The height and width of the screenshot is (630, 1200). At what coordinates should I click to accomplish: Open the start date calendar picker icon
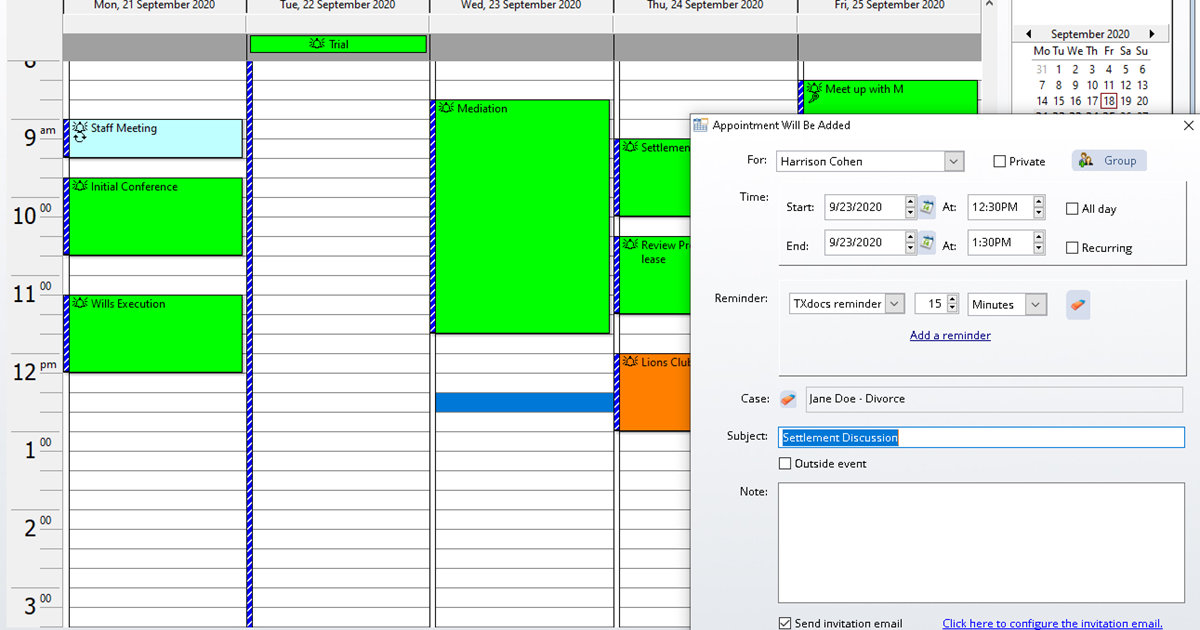927,208
